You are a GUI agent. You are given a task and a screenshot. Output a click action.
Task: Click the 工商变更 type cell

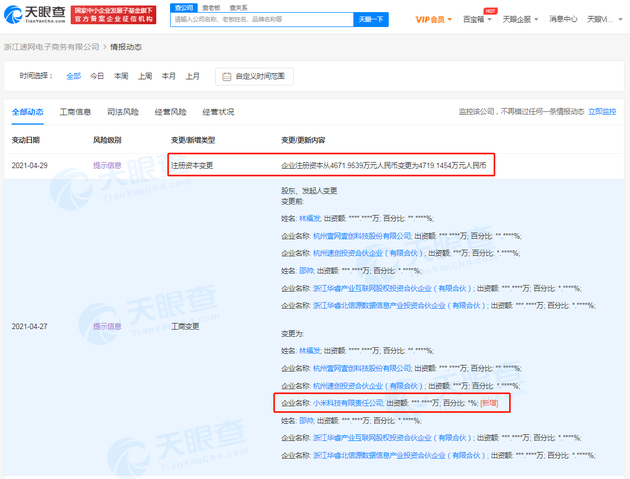pyautogui.click(x=185, y=327)
